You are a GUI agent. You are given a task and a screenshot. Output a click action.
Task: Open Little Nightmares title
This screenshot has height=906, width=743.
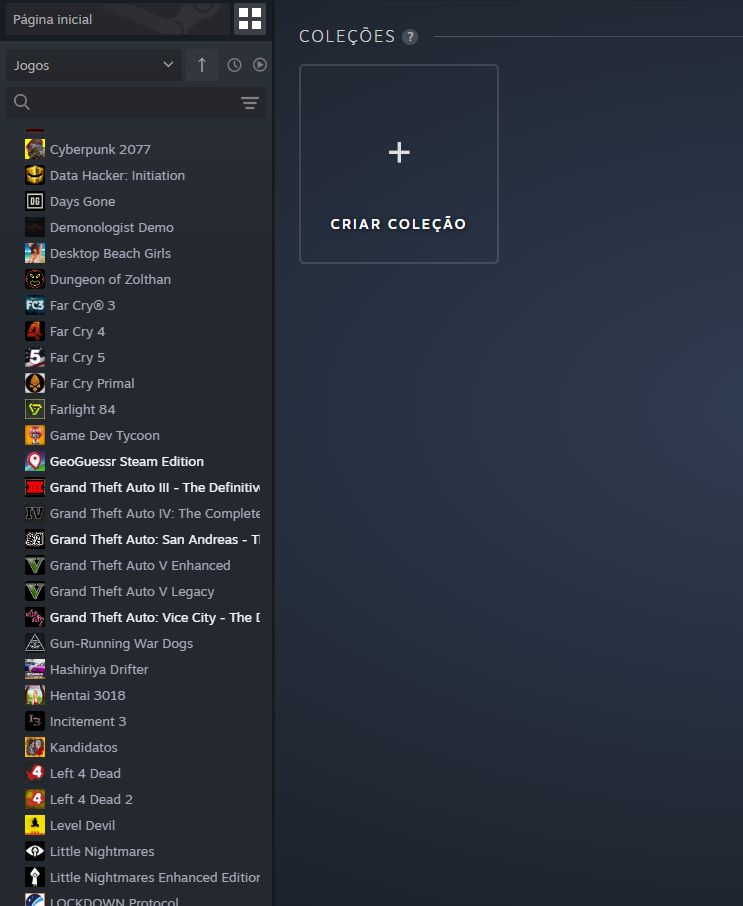point(102,851)
